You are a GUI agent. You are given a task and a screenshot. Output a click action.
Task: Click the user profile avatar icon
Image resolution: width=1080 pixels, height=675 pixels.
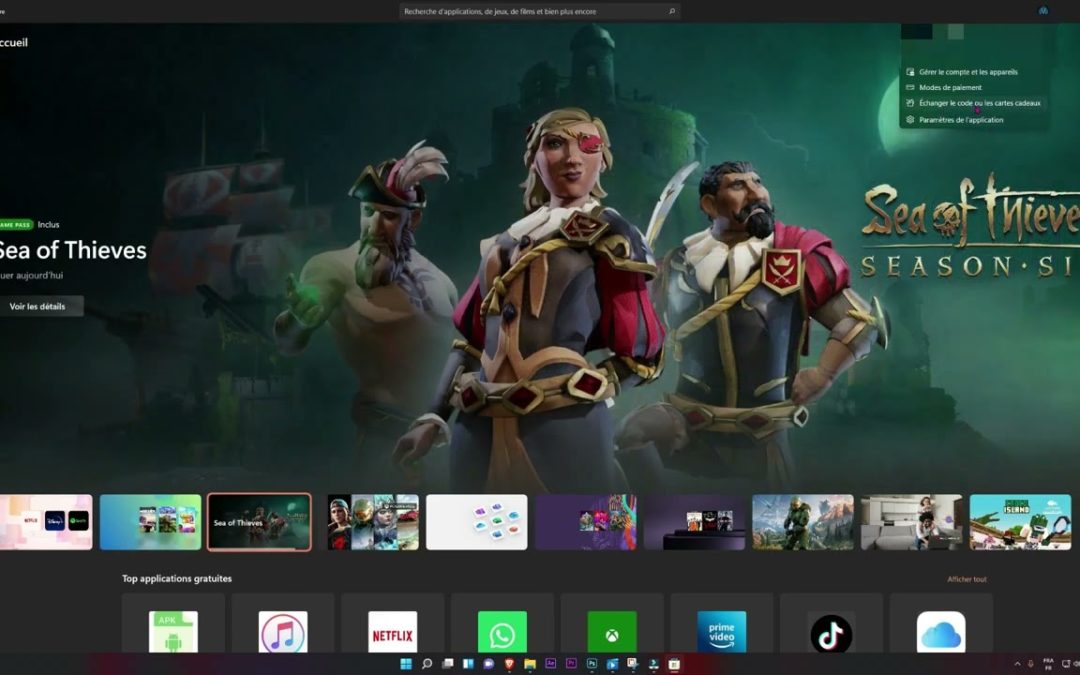tap(1043, 11)
